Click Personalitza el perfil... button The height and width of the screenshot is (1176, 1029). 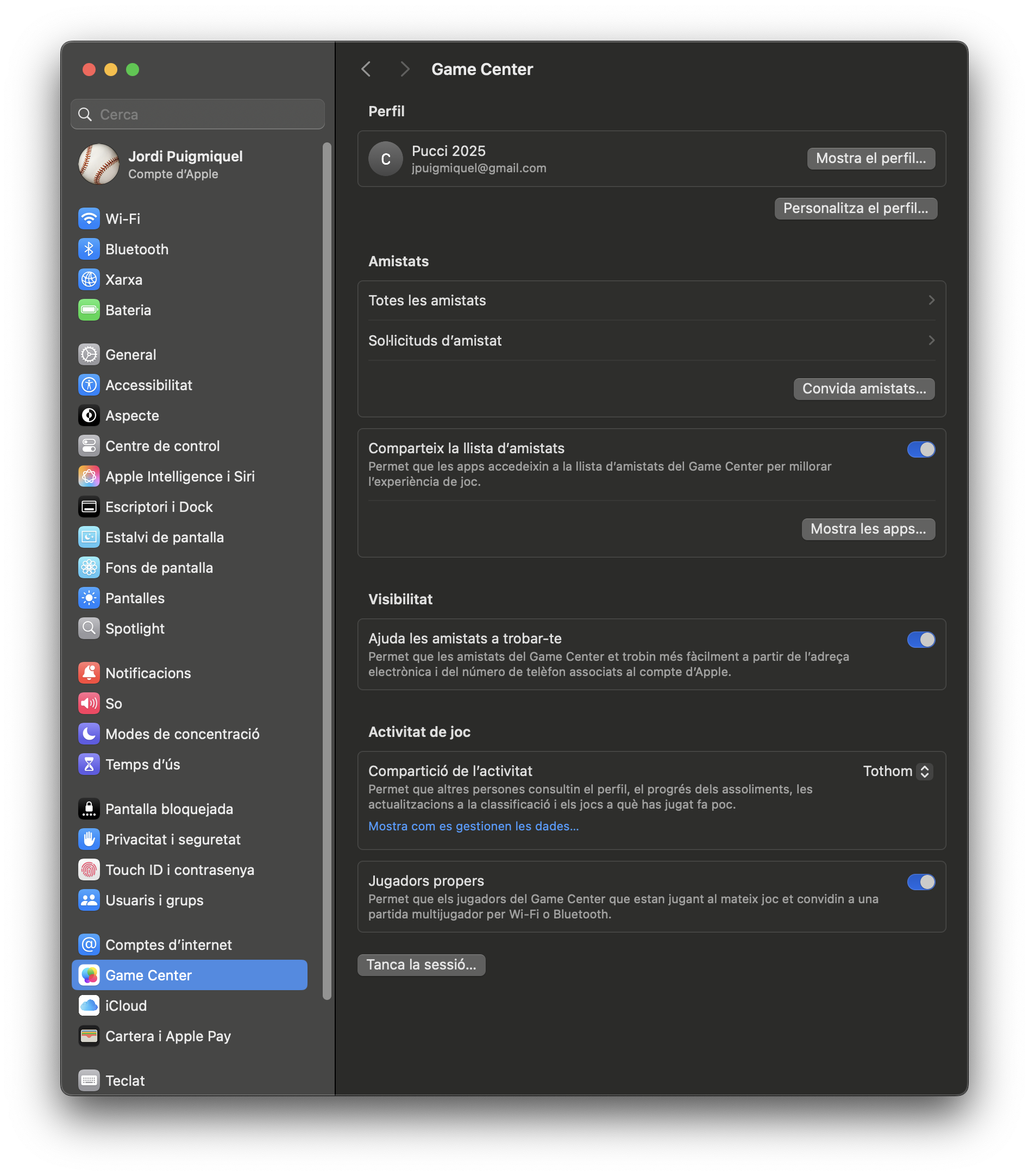856,209
